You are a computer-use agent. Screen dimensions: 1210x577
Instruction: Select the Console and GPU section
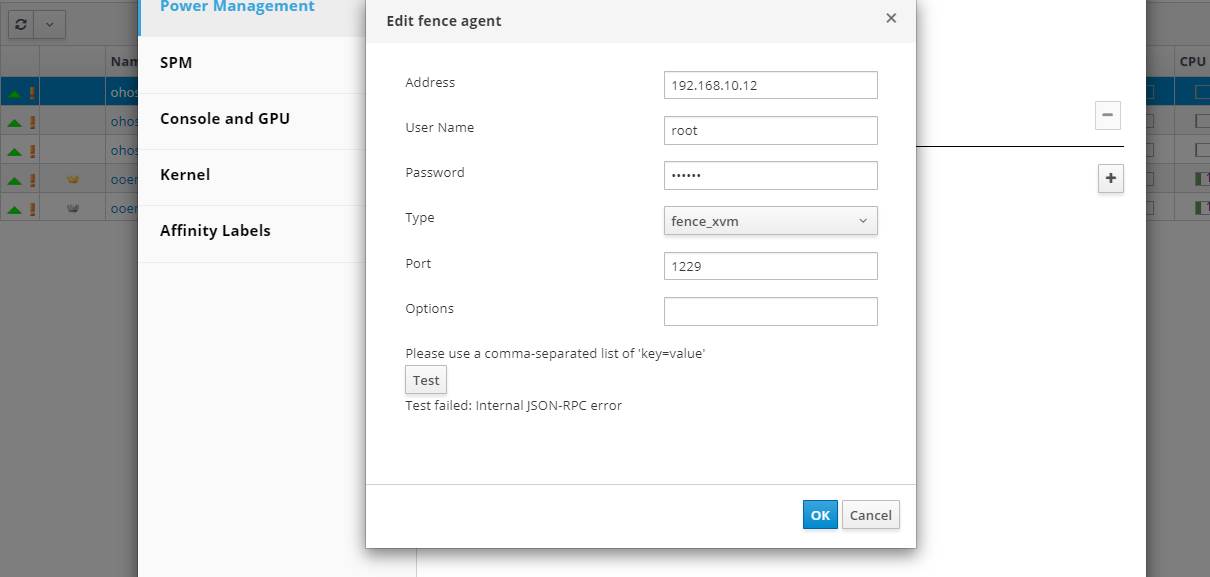click(x=225, y=119)
